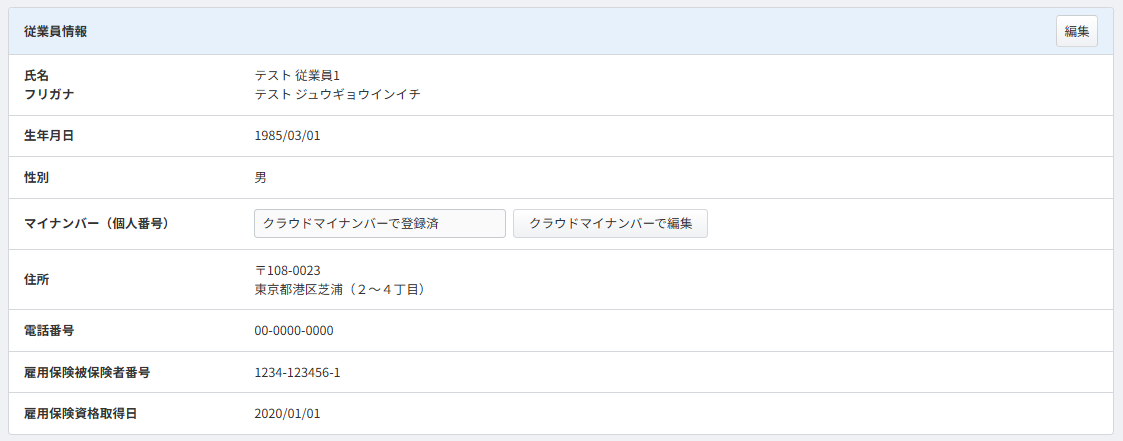Click the 編集 button in the header
Image resolution: width=1123 pixels, height=441 pixels.
(1076, 32)
